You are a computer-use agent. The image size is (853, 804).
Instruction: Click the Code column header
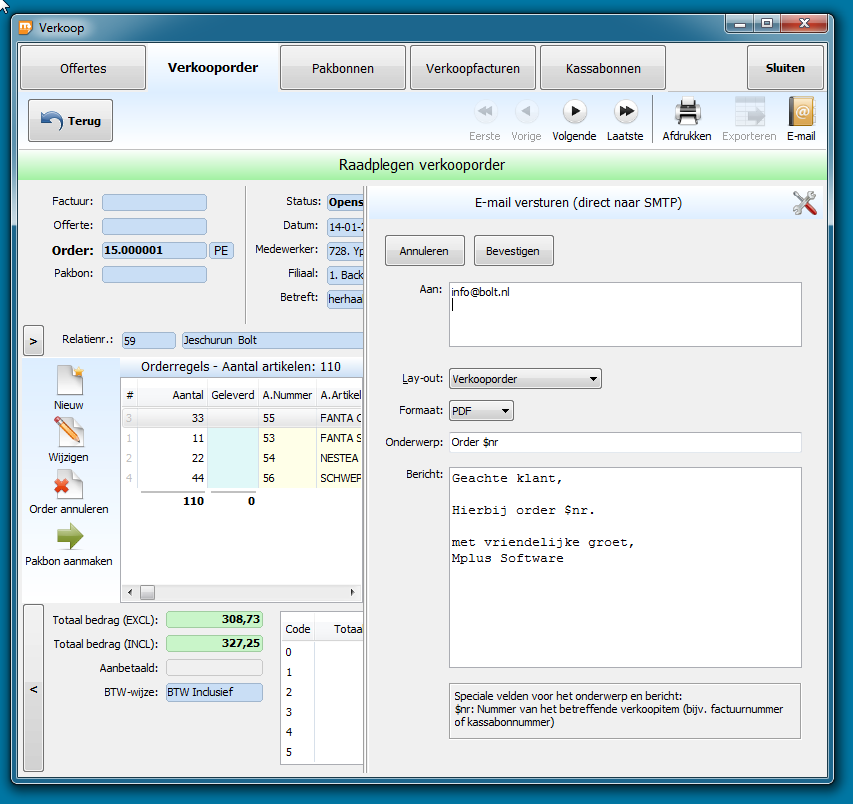298,629
